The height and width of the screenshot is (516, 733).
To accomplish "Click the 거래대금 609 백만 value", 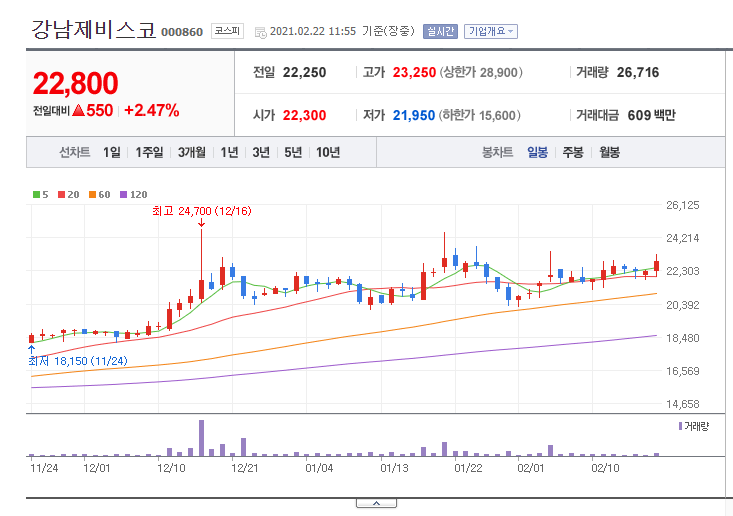I will (651, 115).
